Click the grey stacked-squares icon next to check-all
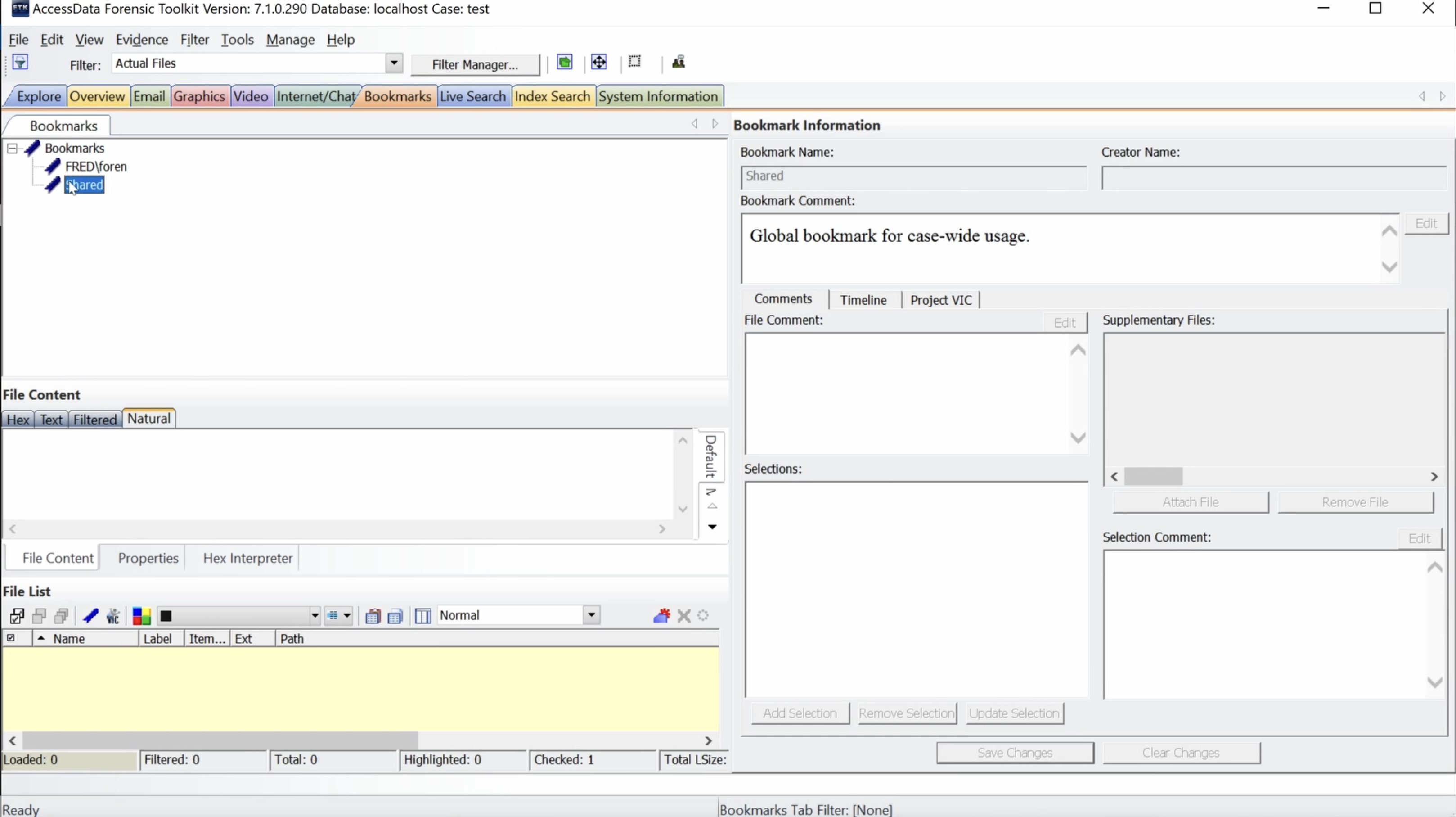This screenshot has height=817, width=1456. click(x=39, y=616)
